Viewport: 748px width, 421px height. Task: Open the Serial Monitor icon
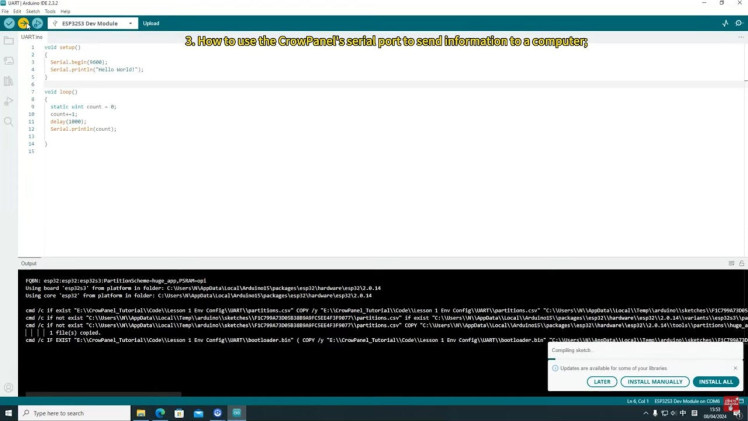(739, 23)
